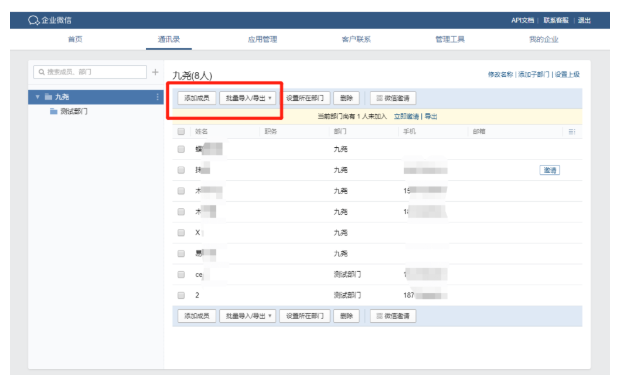The image size is (624, 386).
Task: Click the 九尧(8人) department title
Action: (192, 76)
